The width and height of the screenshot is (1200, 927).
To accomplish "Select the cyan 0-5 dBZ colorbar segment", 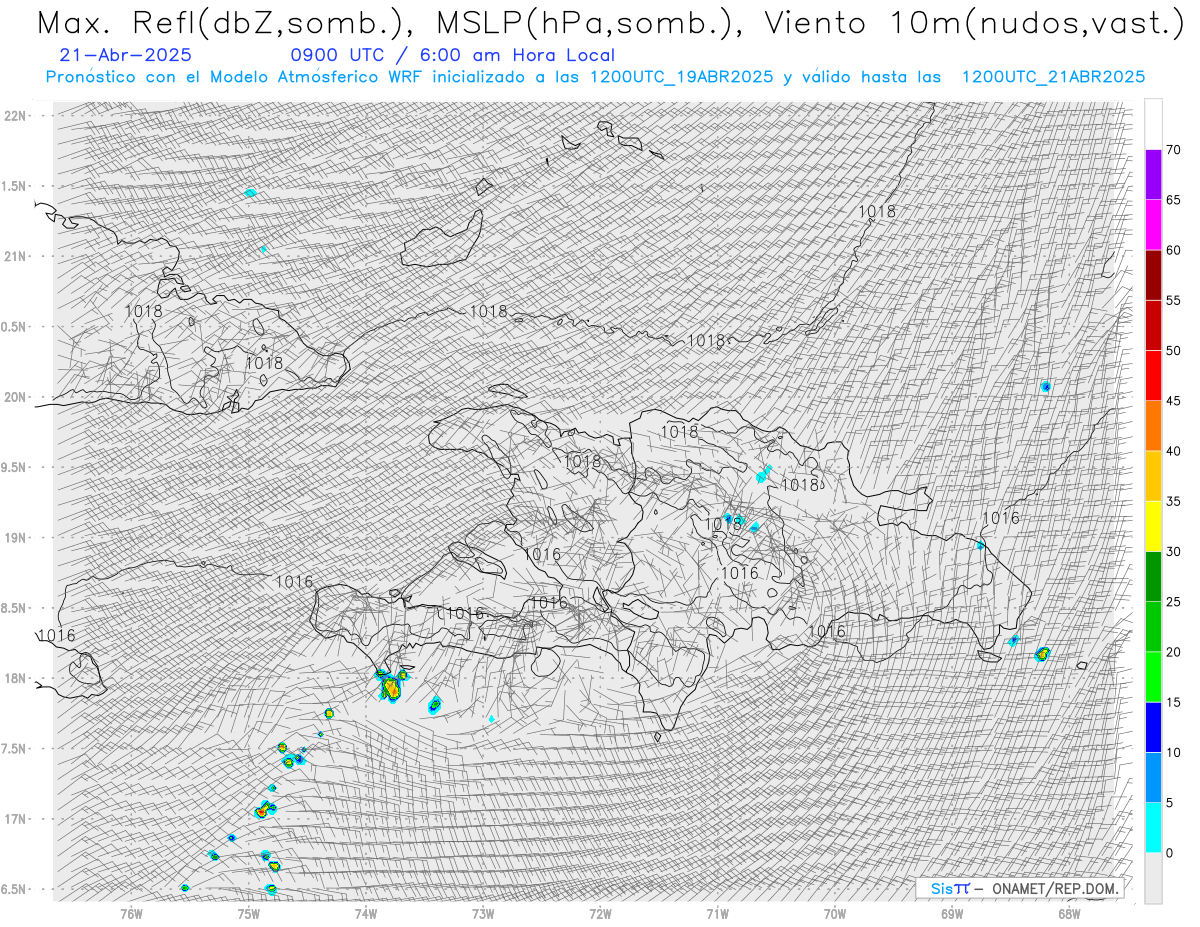I will [1153, 828].
